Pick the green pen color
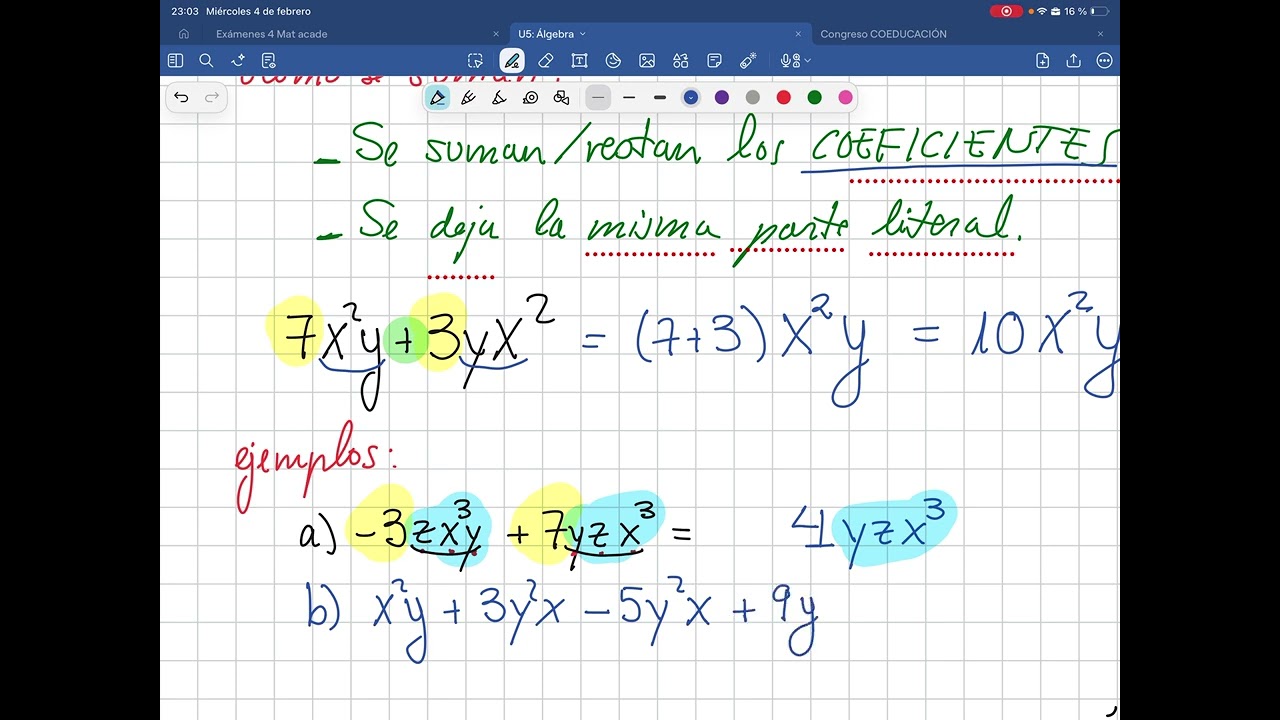 coord(815,97)
